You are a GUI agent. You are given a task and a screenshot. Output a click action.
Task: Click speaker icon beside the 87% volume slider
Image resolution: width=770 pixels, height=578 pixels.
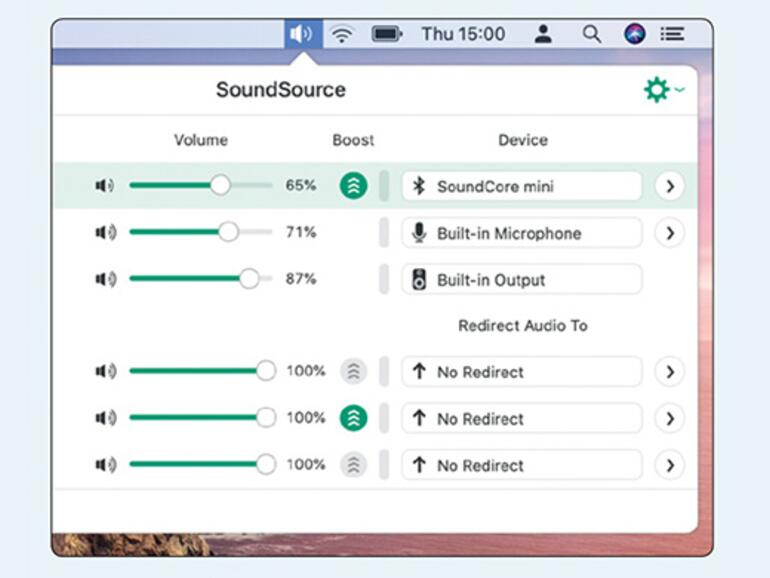click(105, 279)
